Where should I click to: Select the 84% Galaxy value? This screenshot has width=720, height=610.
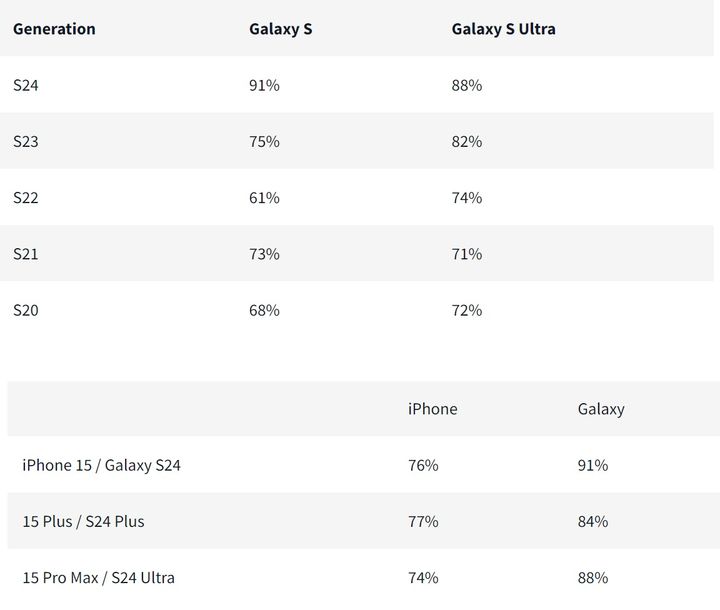pyautogui.click(x=593, y=521)
